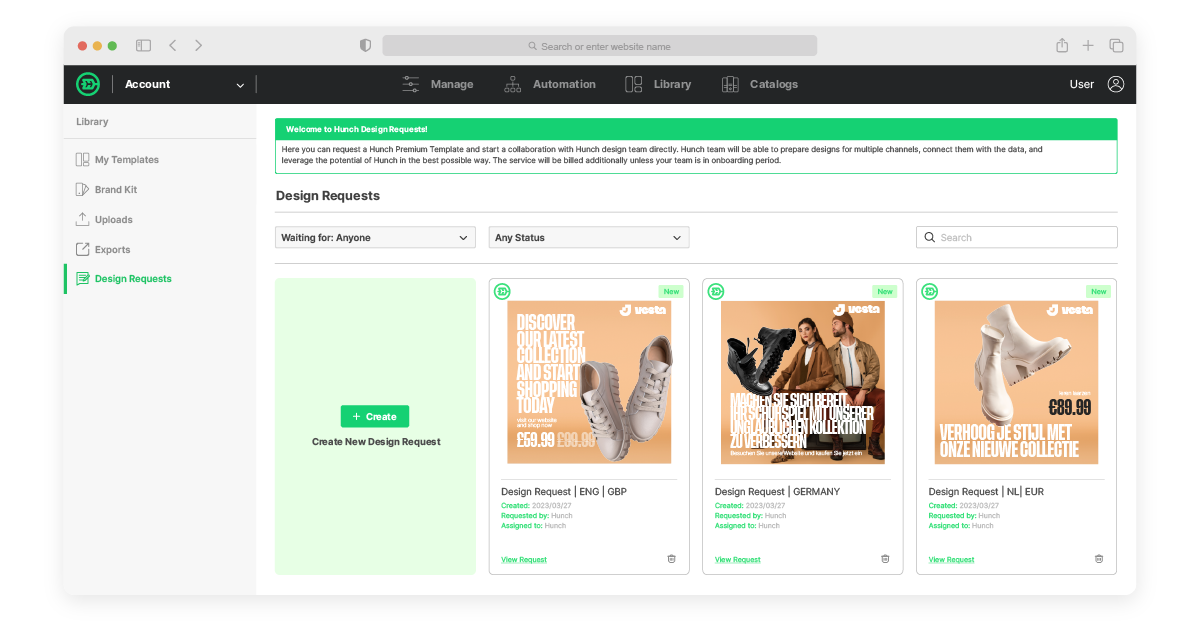This screenshot has height=630, width=1200.
Task: Click inside the Search input field
Action: pyautogui.click(x=1016, y=237)
